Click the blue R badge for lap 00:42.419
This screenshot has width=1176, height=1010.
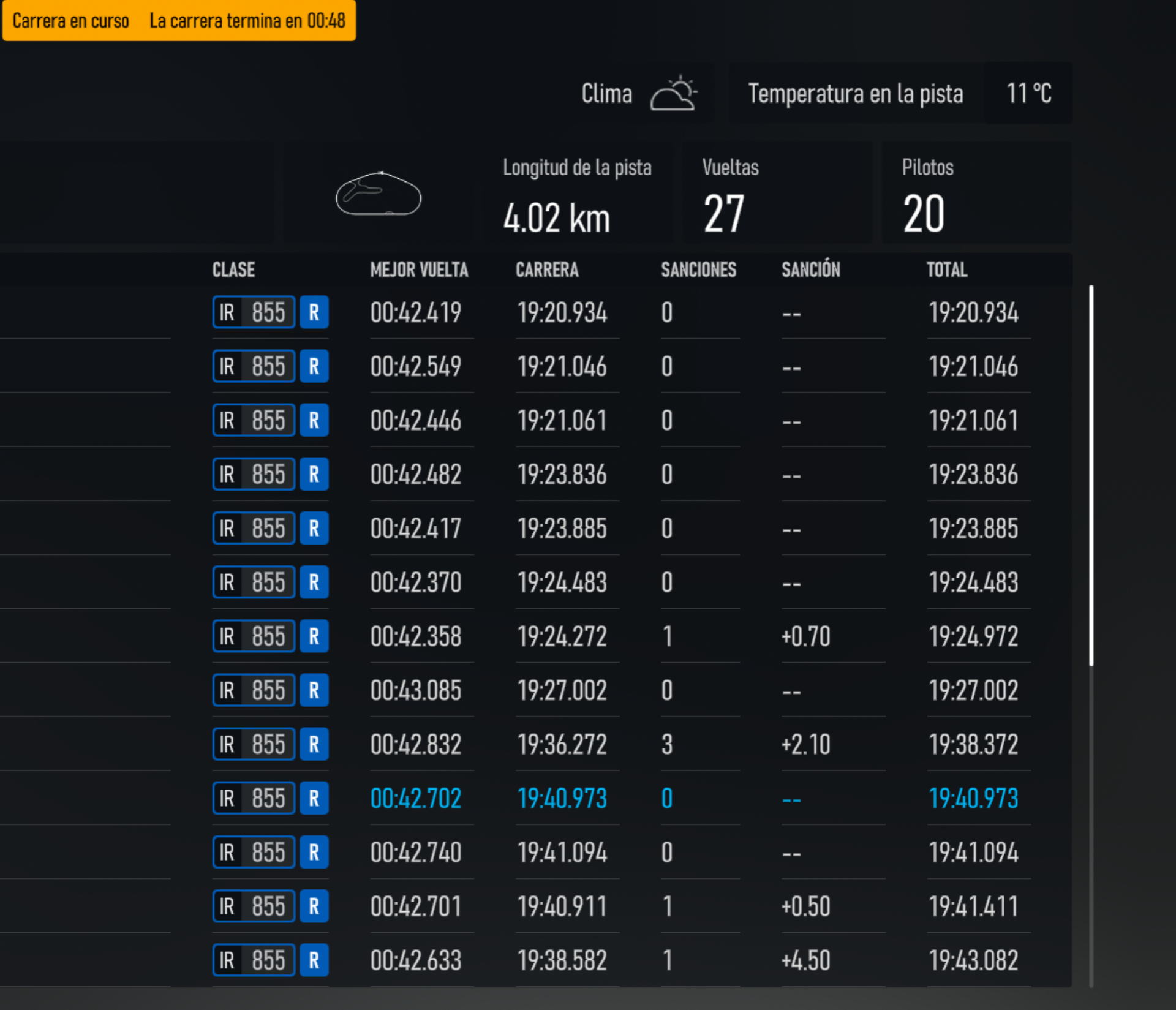coord(314,312)
